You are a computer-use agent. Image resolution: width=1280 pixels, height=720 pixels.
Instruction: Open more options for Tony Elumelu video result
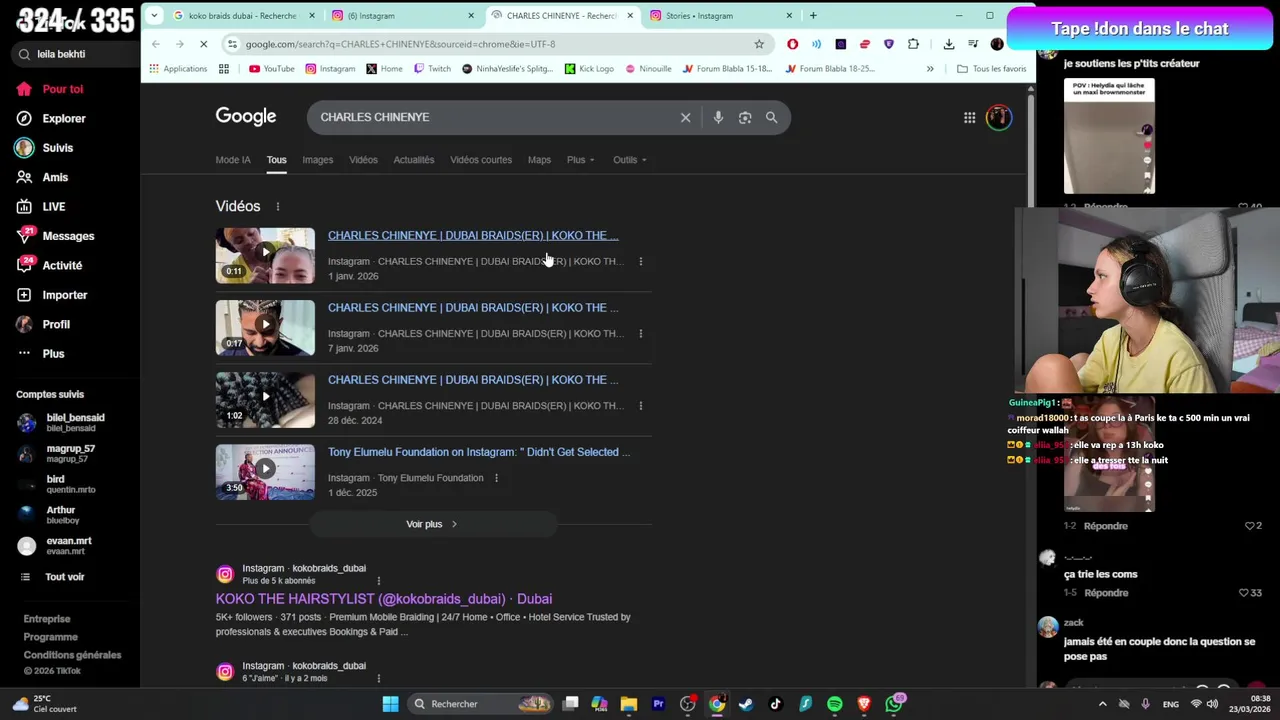pos(496,478)
